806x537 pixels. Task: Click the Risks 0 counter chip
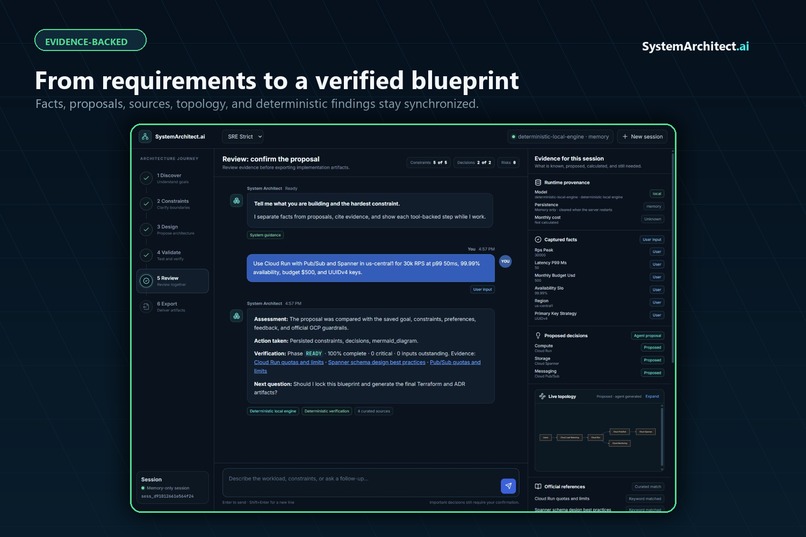[x=508, y=162]
